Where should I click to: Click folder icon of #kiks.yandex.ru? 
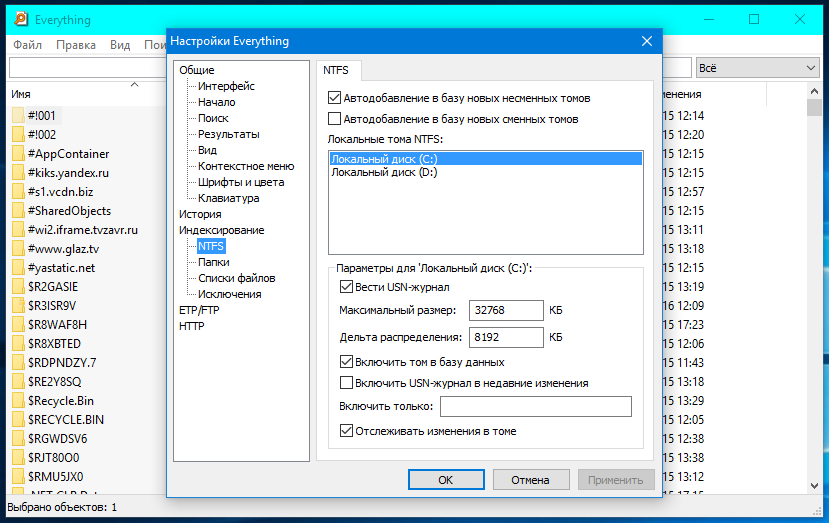[x=18, y=172]
